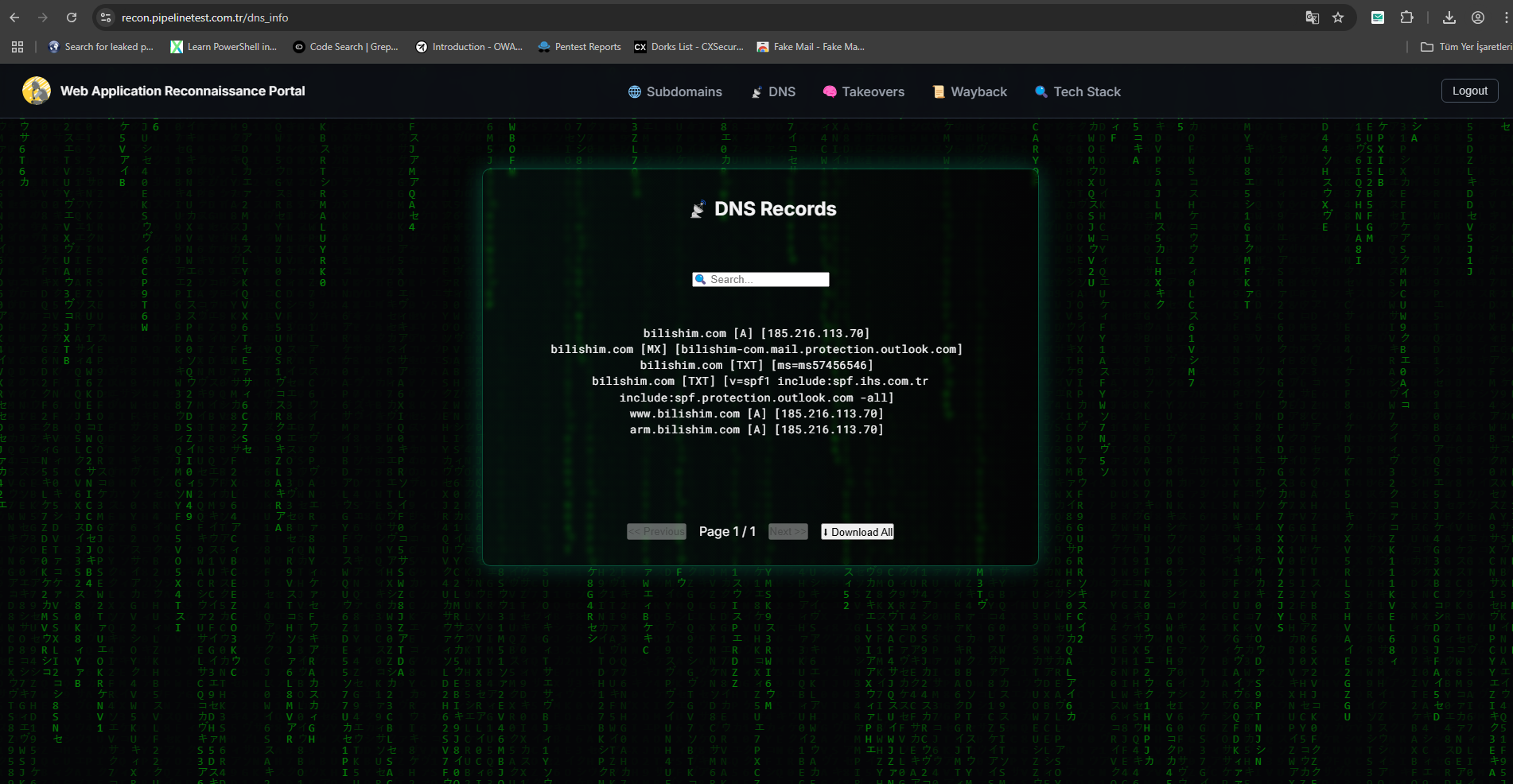Click the Web Application Reconnaissance Portal title
Image resolution: width=1513 pixels, height=784 pixels.
pos(183,91)
